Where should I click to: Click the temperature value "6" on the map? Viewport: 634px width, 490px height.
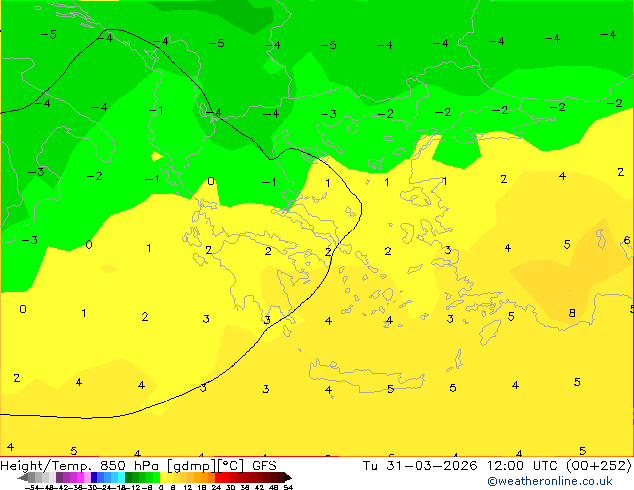[x=627, y=240]
